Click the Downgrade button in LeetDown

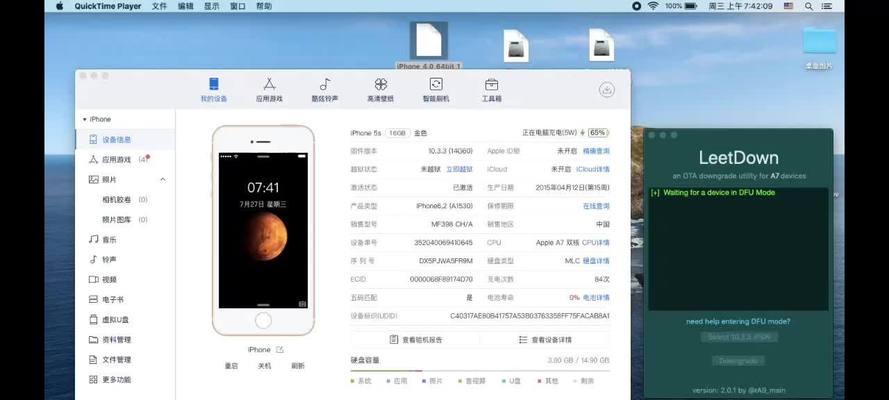coord(738,360)
